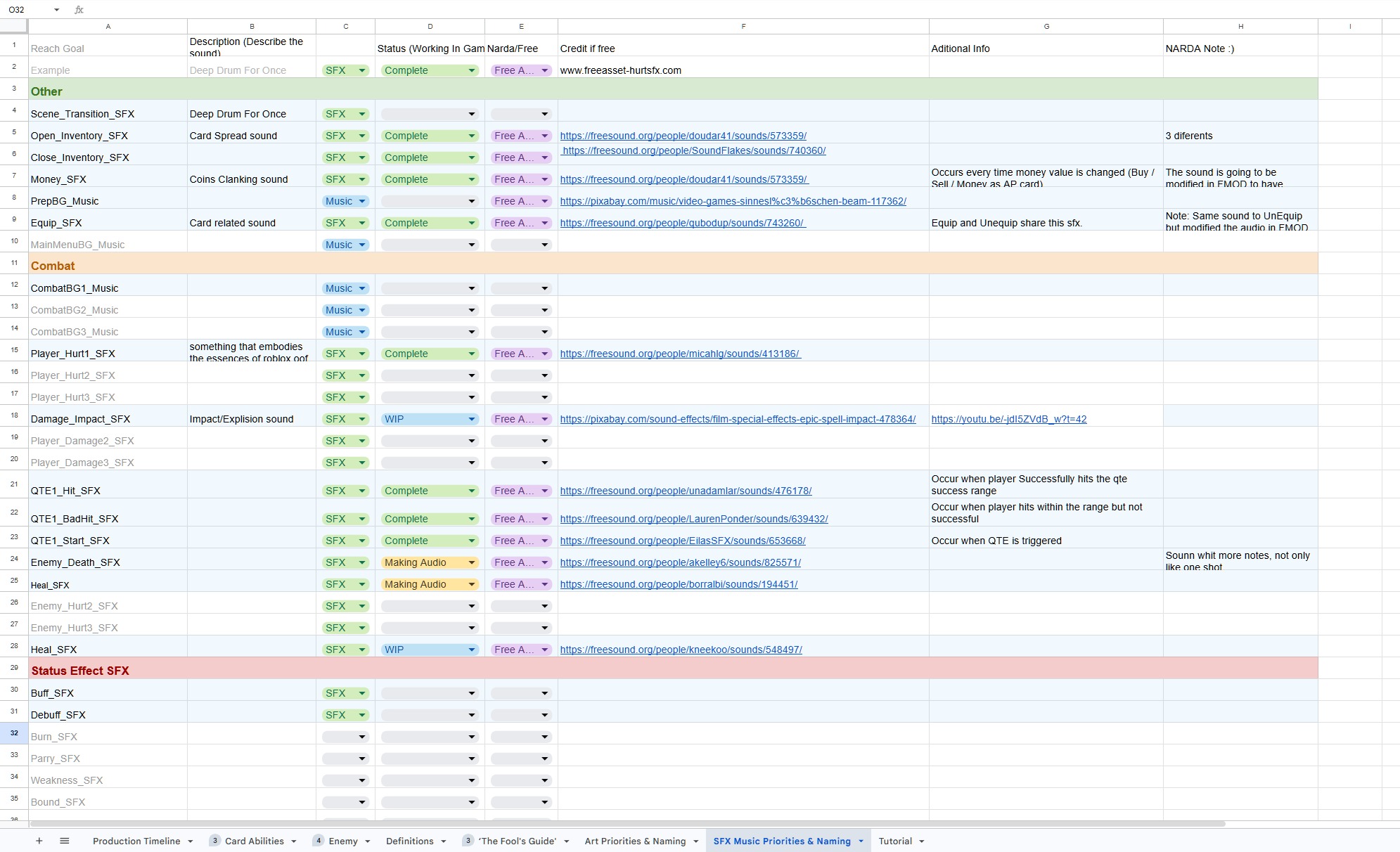This screenshot has width=1400, height=852.
Task: Open the all sheets list icon
Action: [x=65, y=841]
